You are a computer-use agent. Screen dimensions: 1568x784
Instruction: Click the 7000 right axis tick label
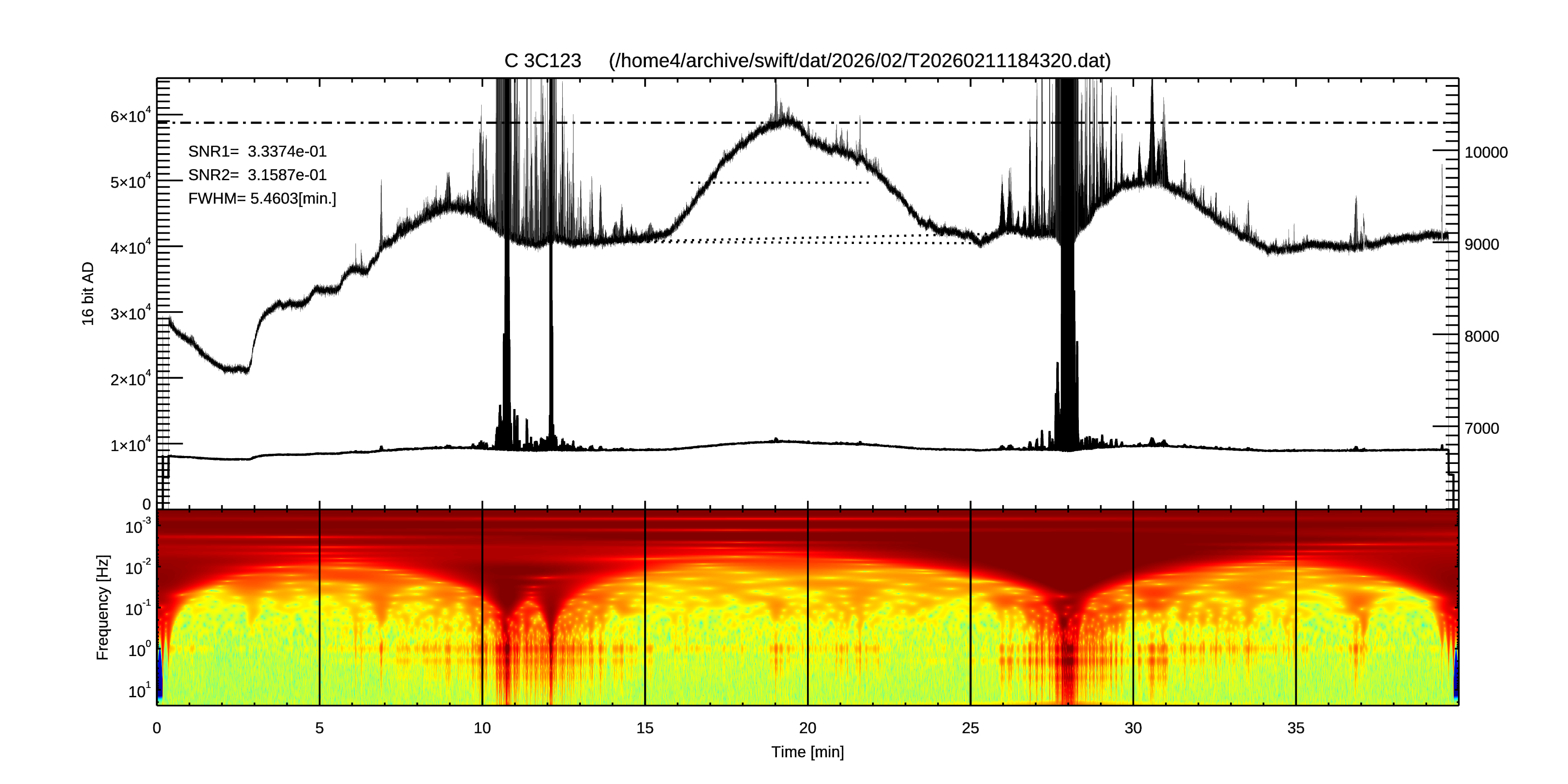point(1482,429)
